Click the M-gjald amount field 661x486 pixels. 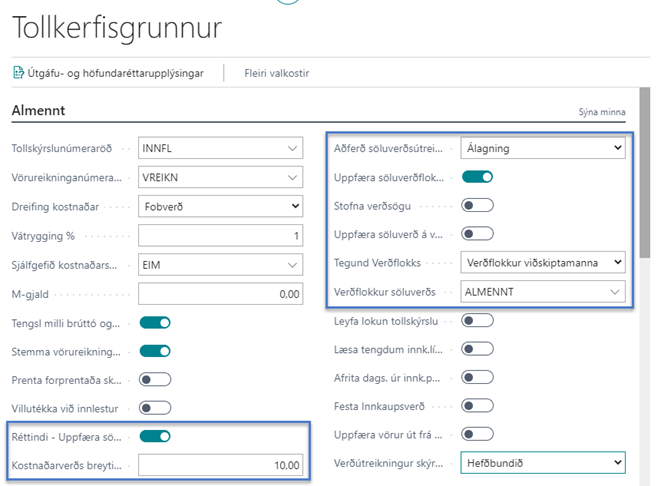pyautogui.click(x=220, y=293)
